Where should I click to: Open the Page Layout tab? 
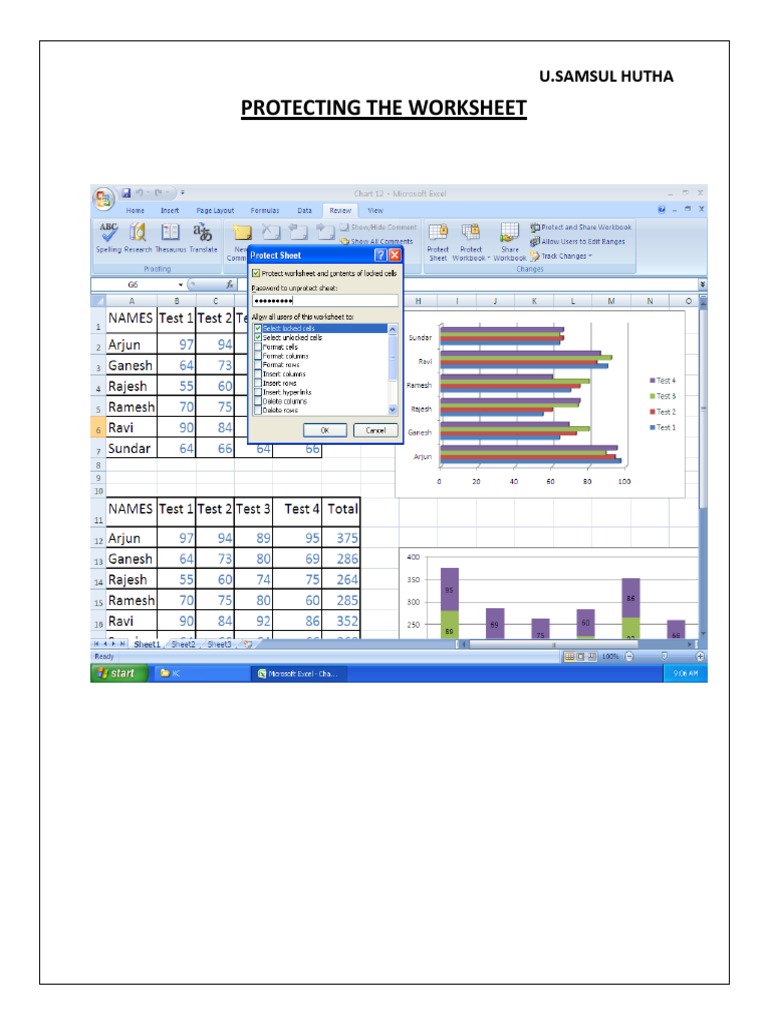pyautogui.click(x=215, y=210)
